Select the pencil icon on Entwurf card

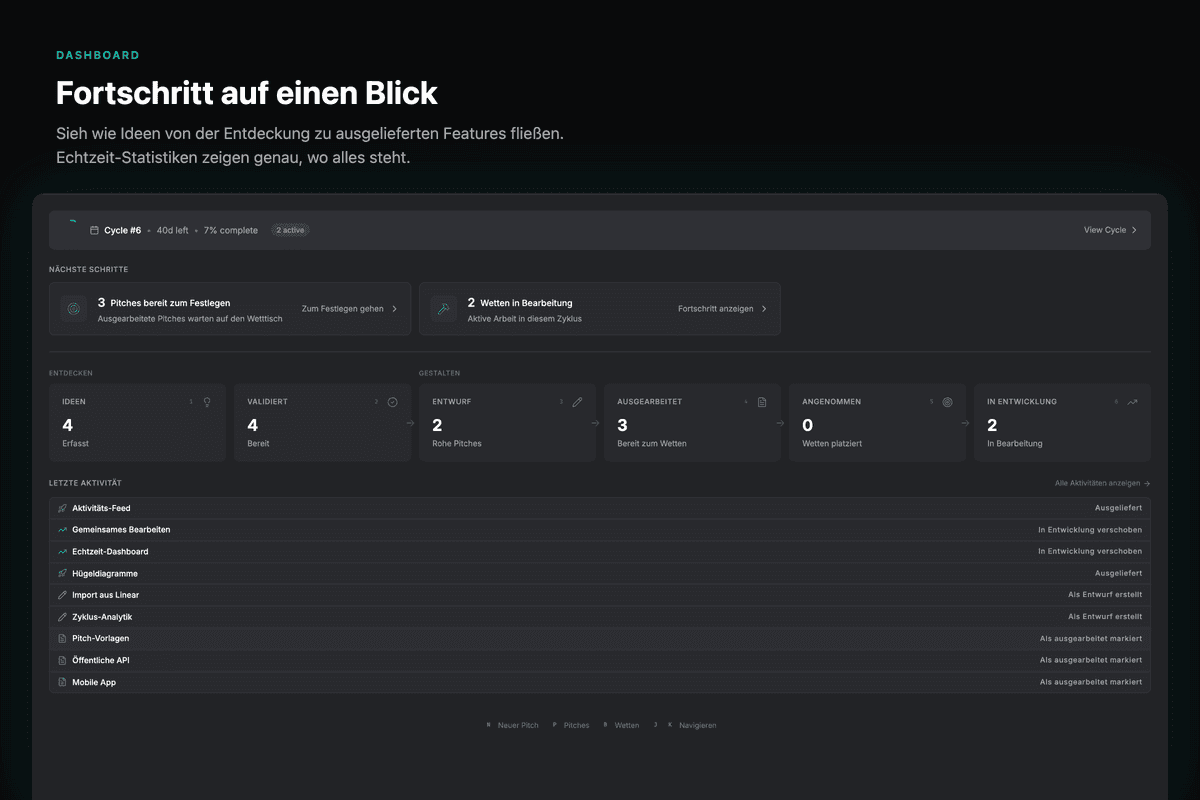pyautogui.click(x=577, y=401)
